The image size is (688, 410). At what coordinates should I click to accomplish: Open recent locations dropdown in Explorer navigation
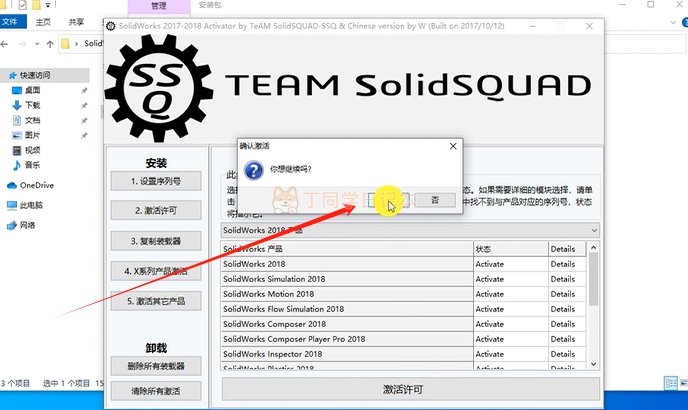pyautogui.click(x=37, y=44)
